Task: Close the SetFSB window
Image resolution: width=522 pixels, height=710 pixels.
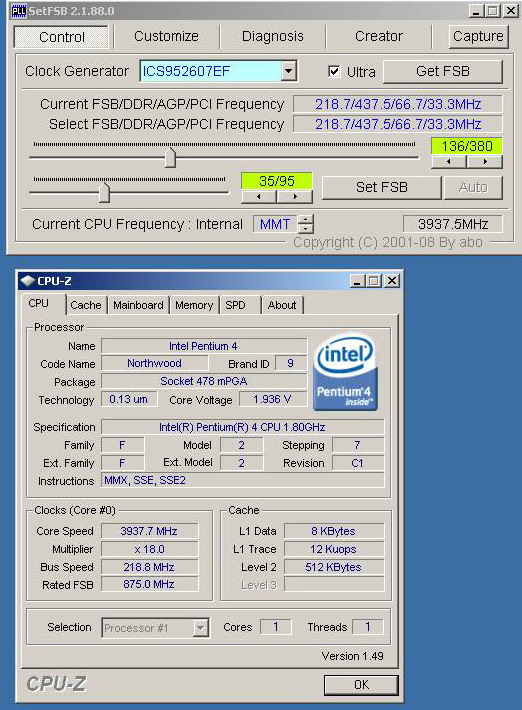Action: click(x=511, y=10)
